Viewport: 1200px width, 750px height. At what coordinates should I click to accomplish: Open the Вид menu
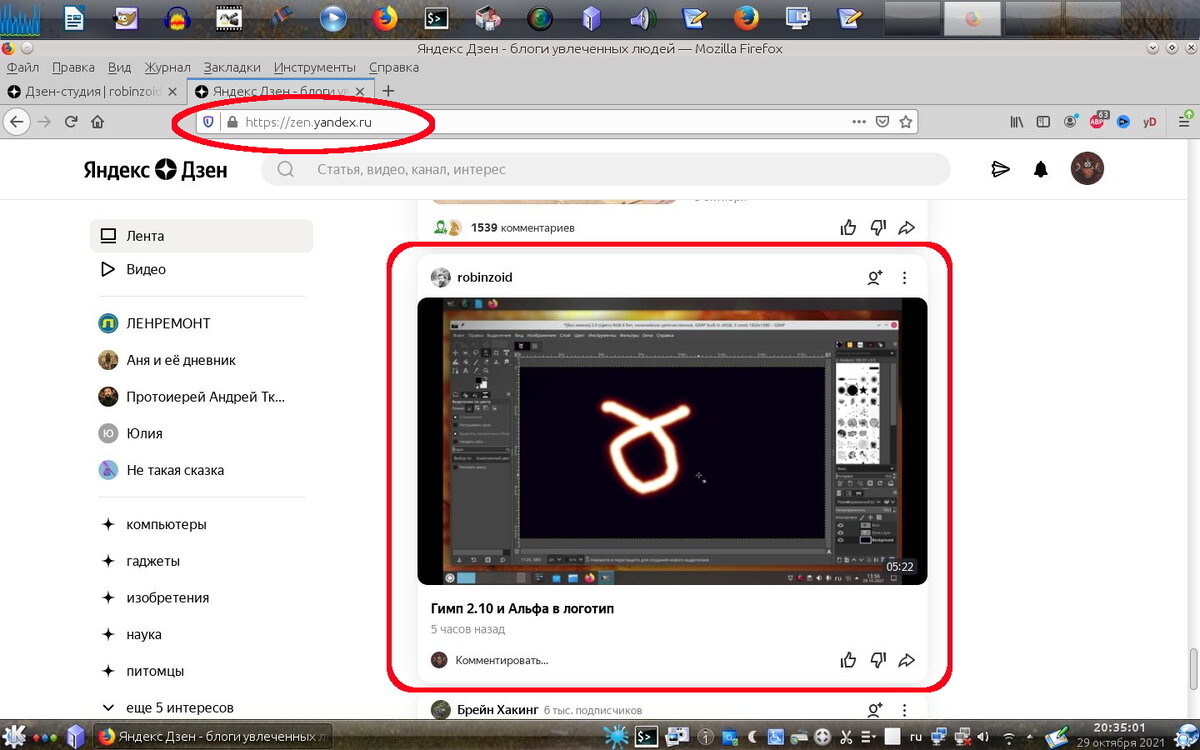click(119, 67)
